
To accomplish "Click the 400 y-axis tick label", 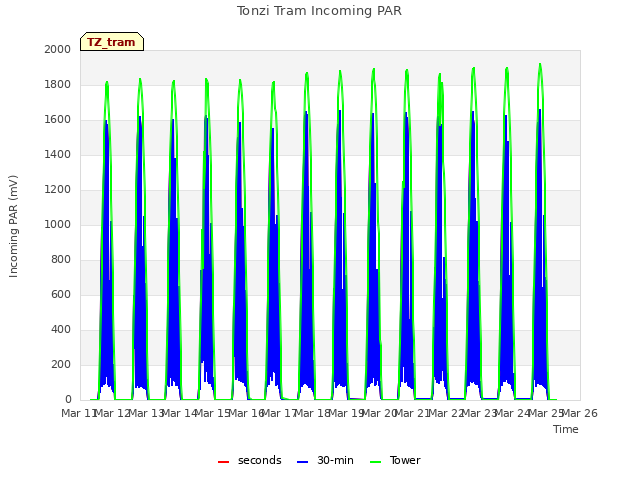I will click(61, 329).
